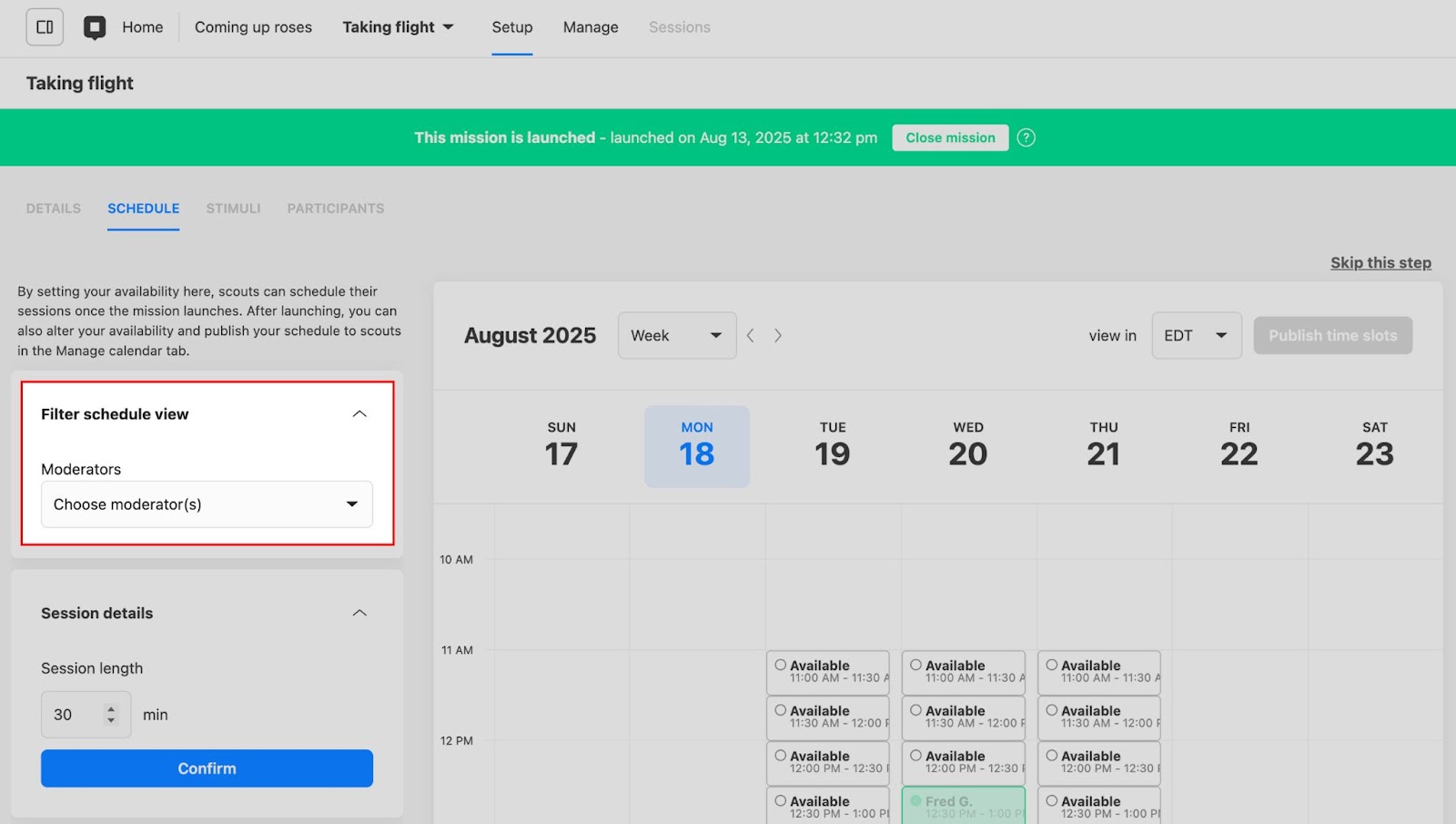Click the Skip this step link
Screen dimensions: 1456x824
coord(1380,263)
